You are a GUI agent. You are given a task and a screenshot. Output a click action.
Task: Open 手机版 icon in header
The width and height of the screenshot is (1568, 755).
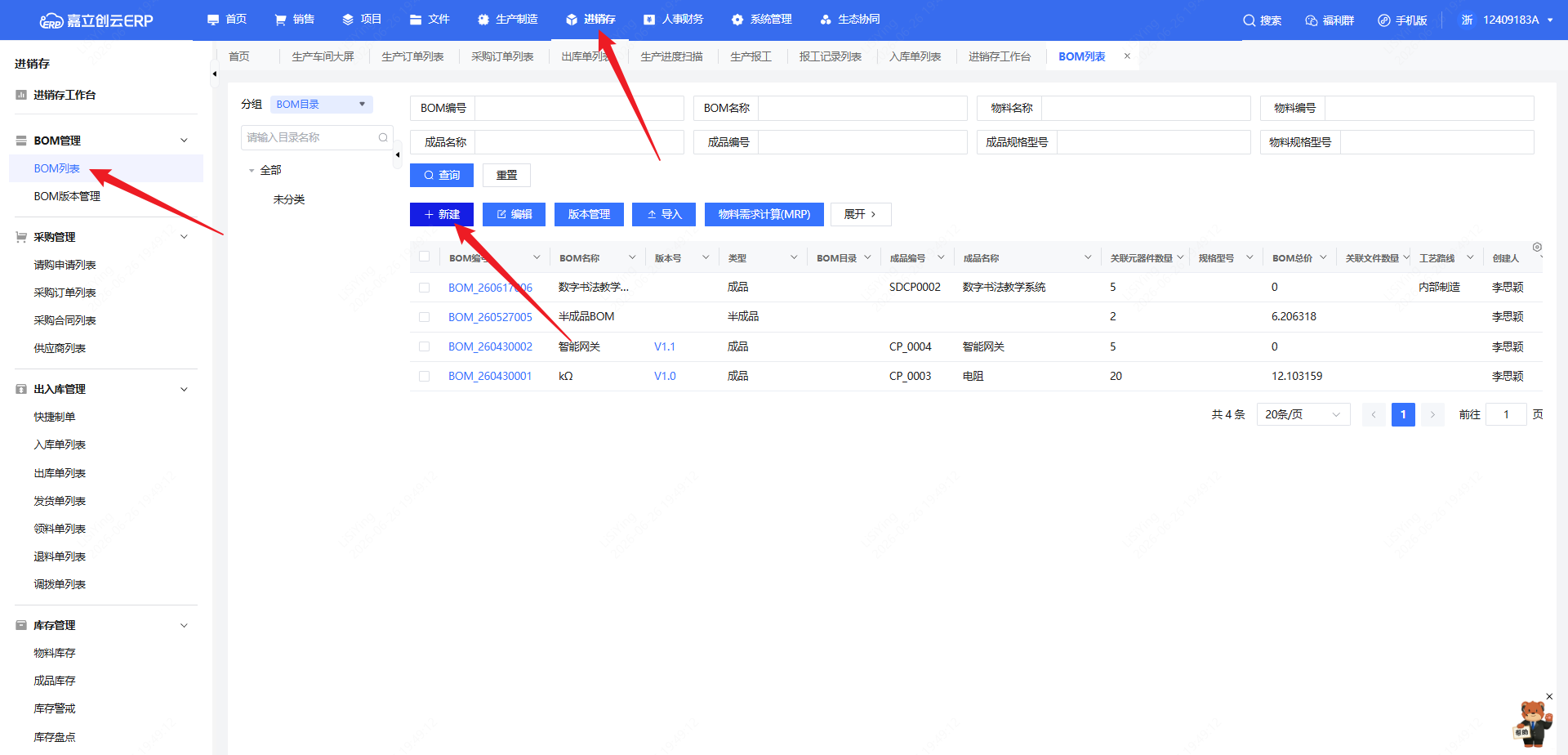1383,20
